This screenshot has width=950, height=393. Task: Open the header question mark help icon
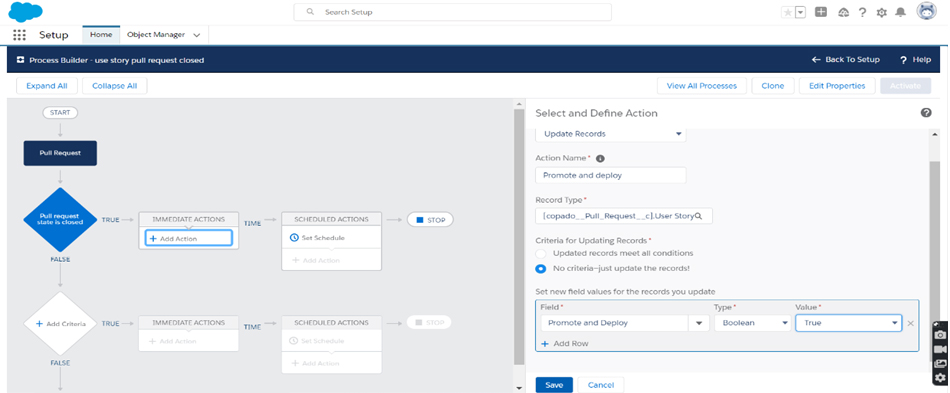click(862, 12)
